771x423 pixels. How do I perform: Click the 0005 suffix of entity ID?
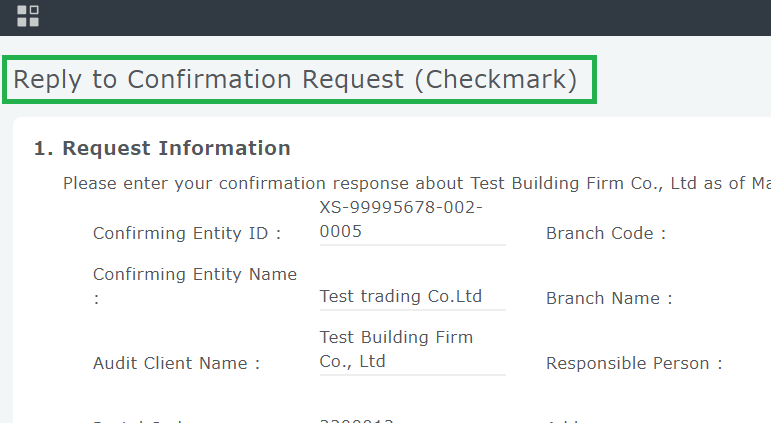[x=340, y=232]
